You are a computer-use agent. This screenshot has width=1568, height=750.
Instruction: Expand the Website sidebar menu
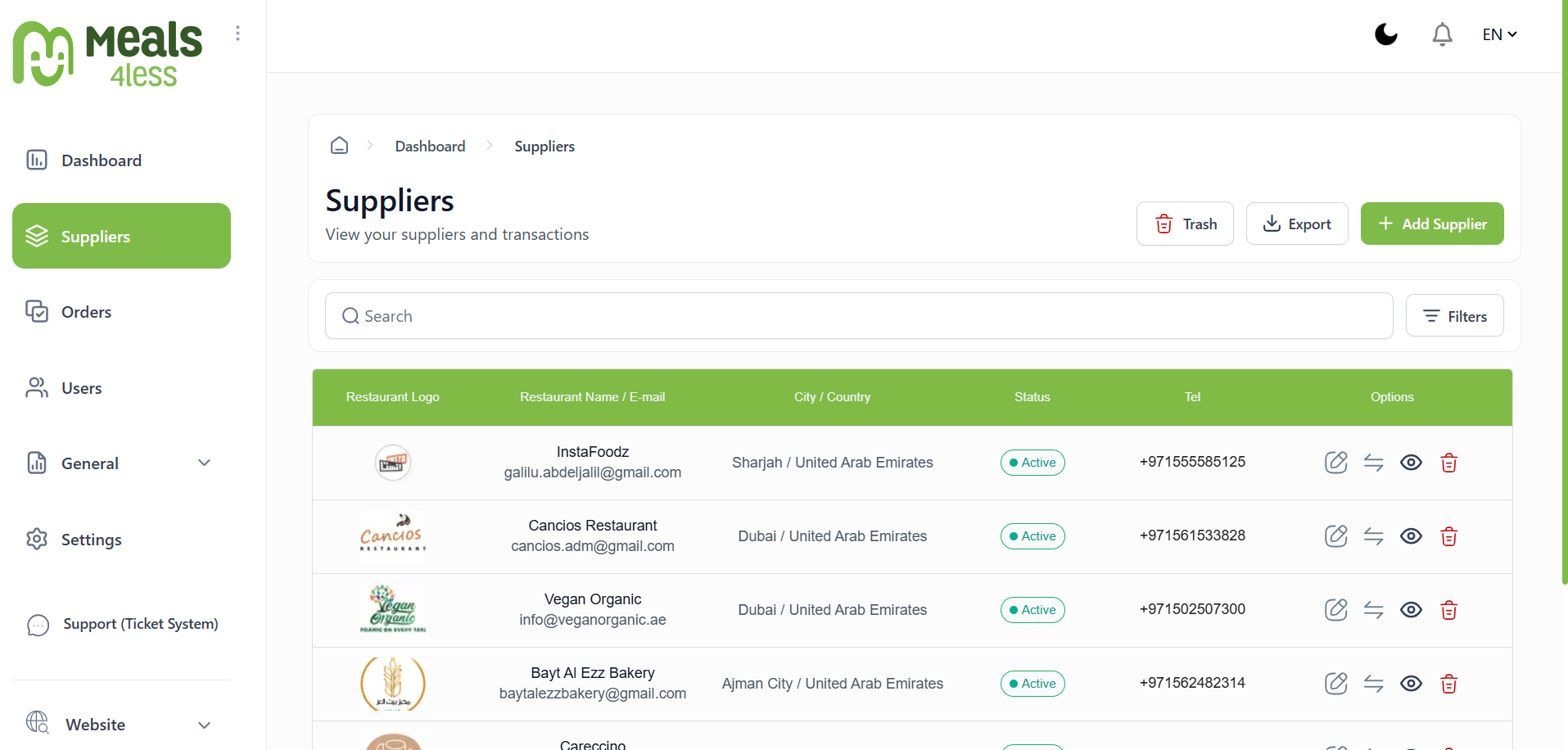point(120,725)
